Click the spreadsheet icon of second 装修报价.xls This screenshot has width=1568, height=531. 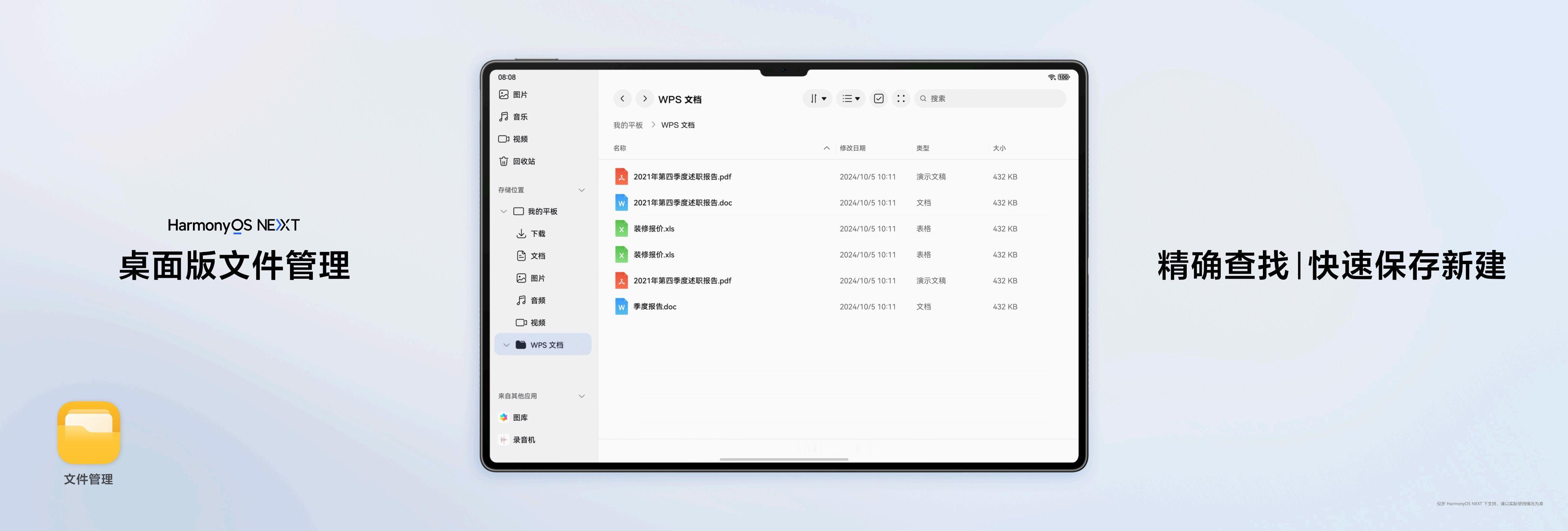point(621,255)
